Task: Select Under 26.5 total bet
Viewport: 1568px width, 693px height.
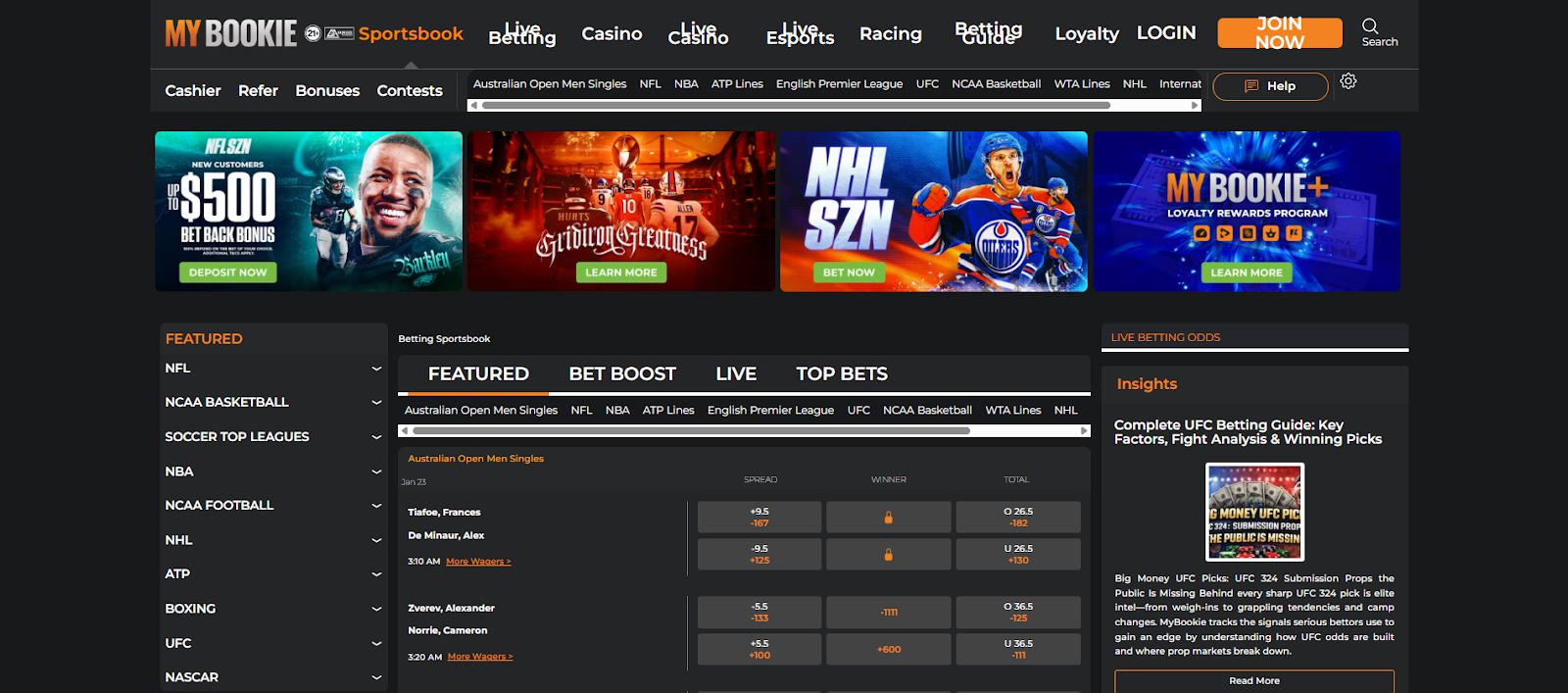Action: tap(1018, 554)
